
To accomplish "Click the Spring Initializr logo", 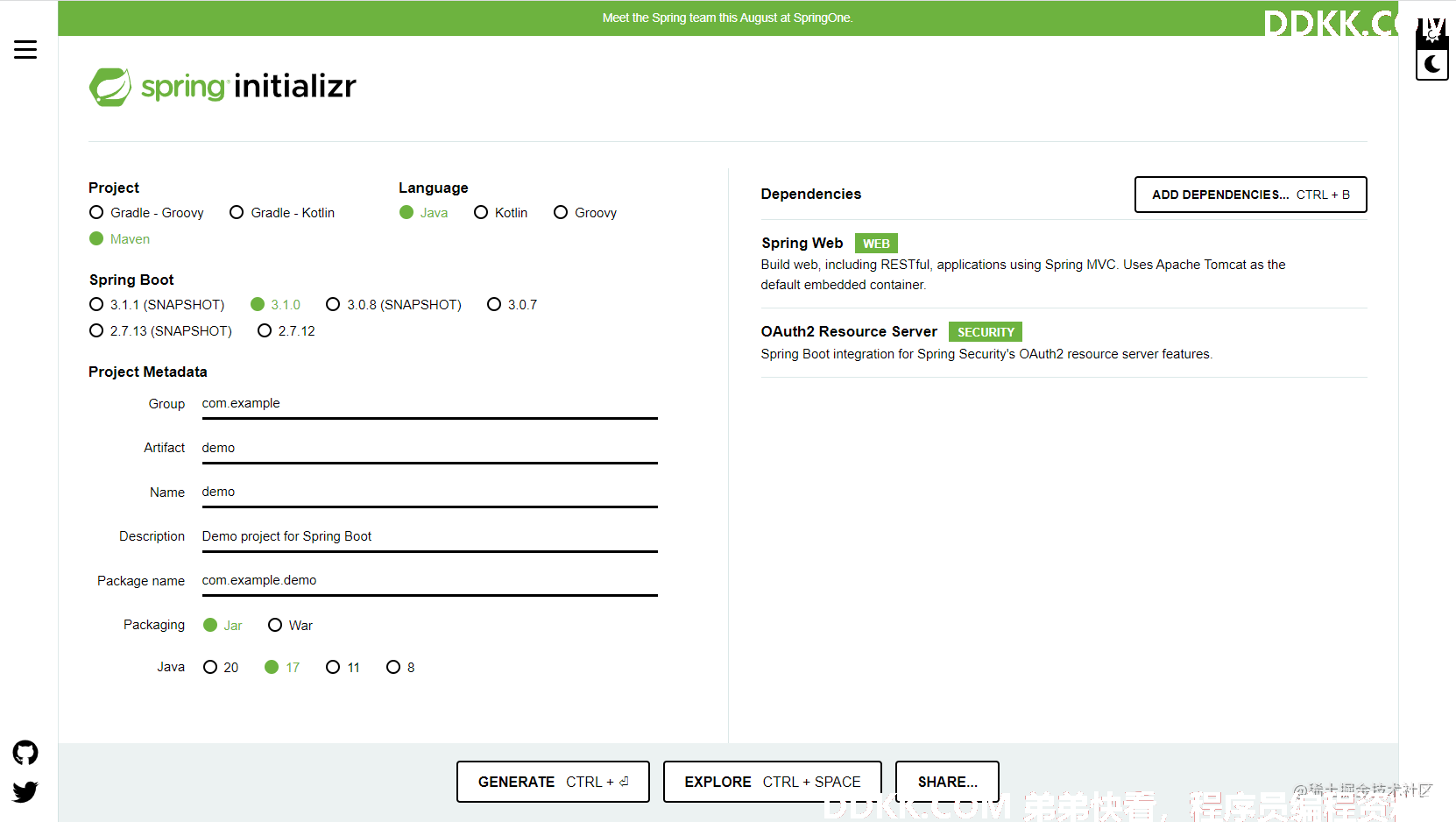I will [x=223, y=87].
